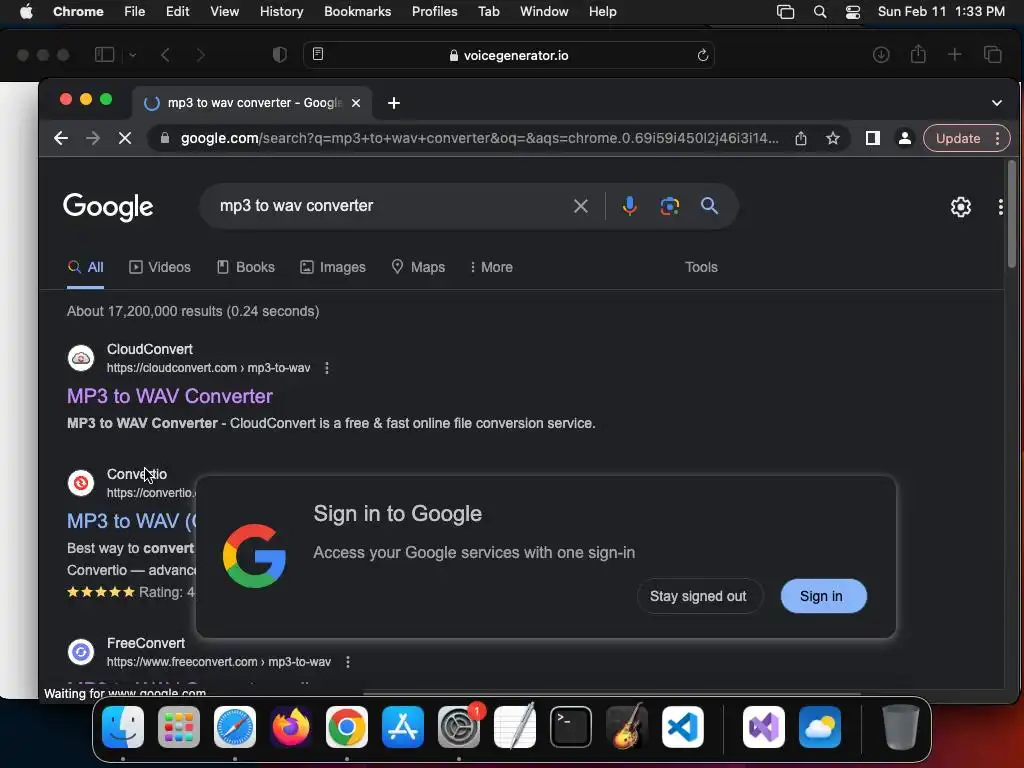
Task: Click the Safari sidebar toggle icon
Action: 104,55
